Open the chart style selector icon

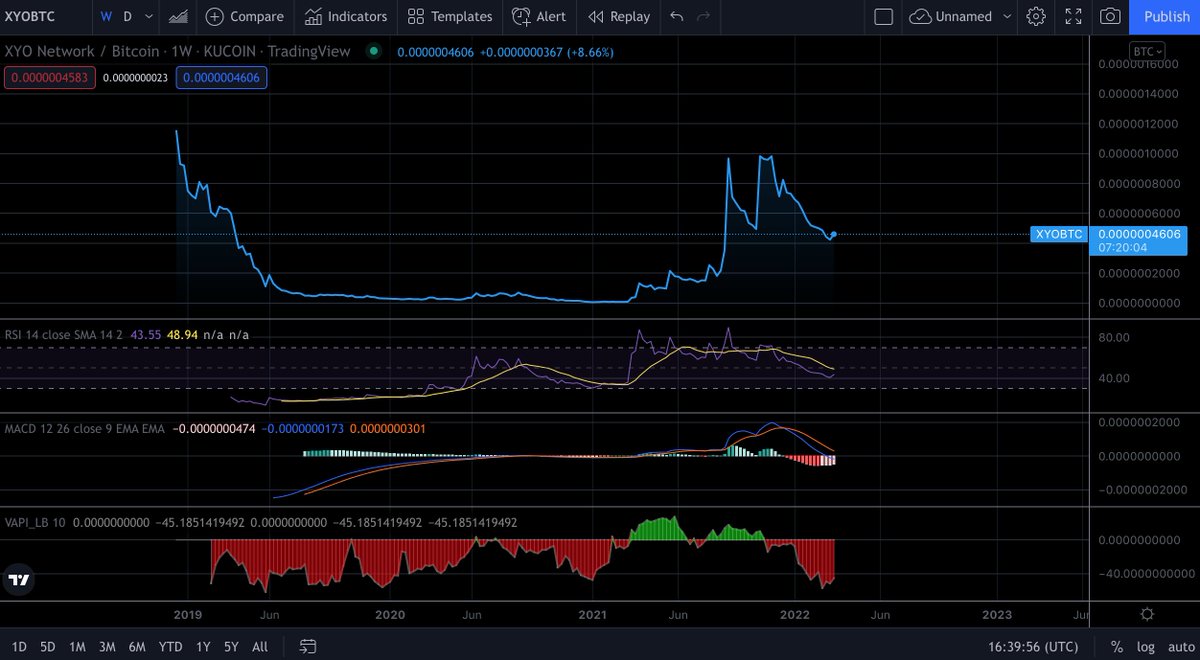178,17
